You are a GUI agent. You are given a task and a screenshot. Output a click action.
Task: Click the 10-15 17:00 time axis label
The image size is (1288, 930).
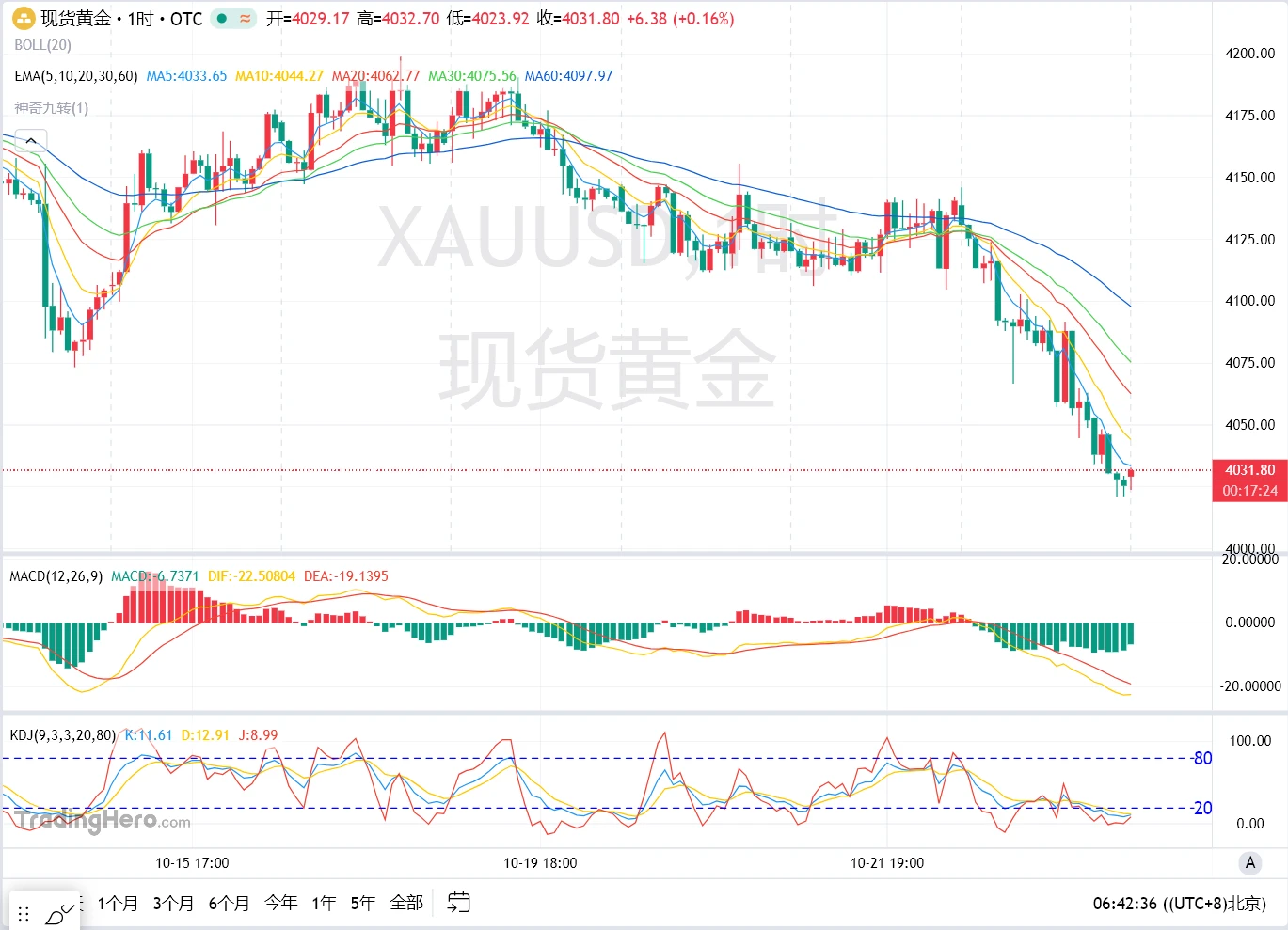pyautogui.click(x=192, y=863)
